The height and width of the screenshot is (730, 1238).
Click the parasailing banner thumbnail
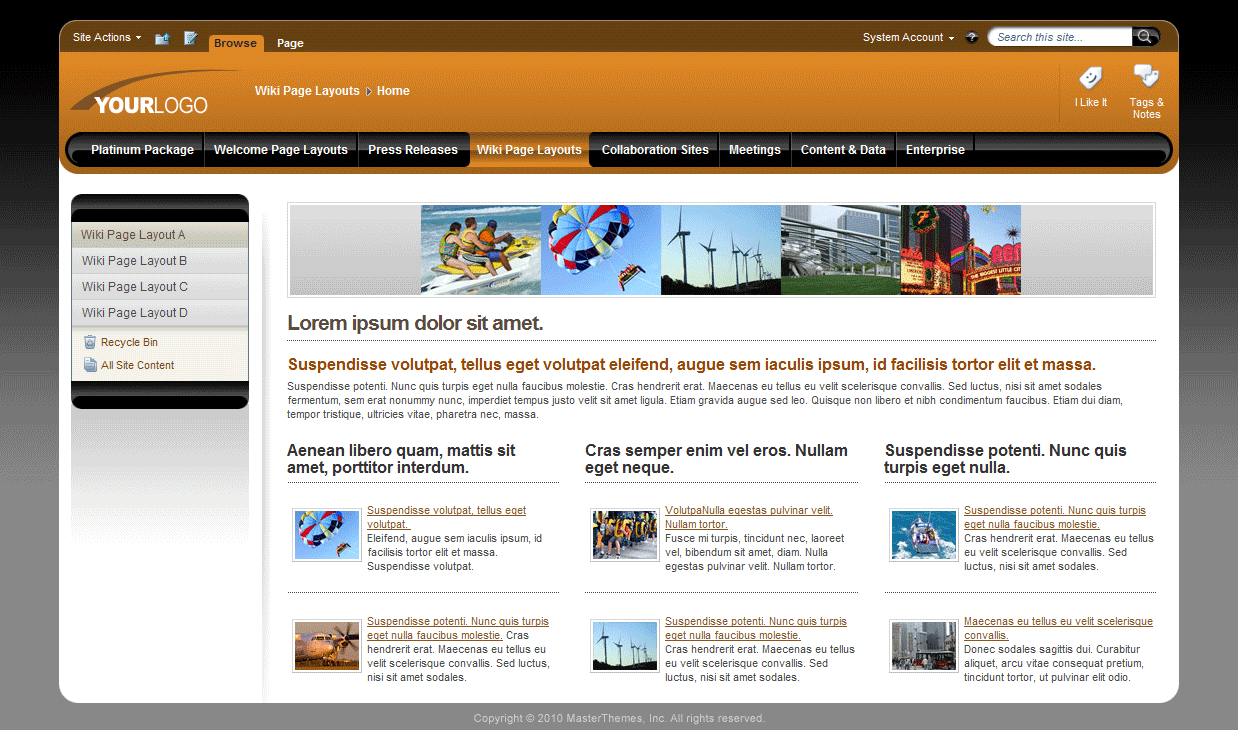pos(600,250)
